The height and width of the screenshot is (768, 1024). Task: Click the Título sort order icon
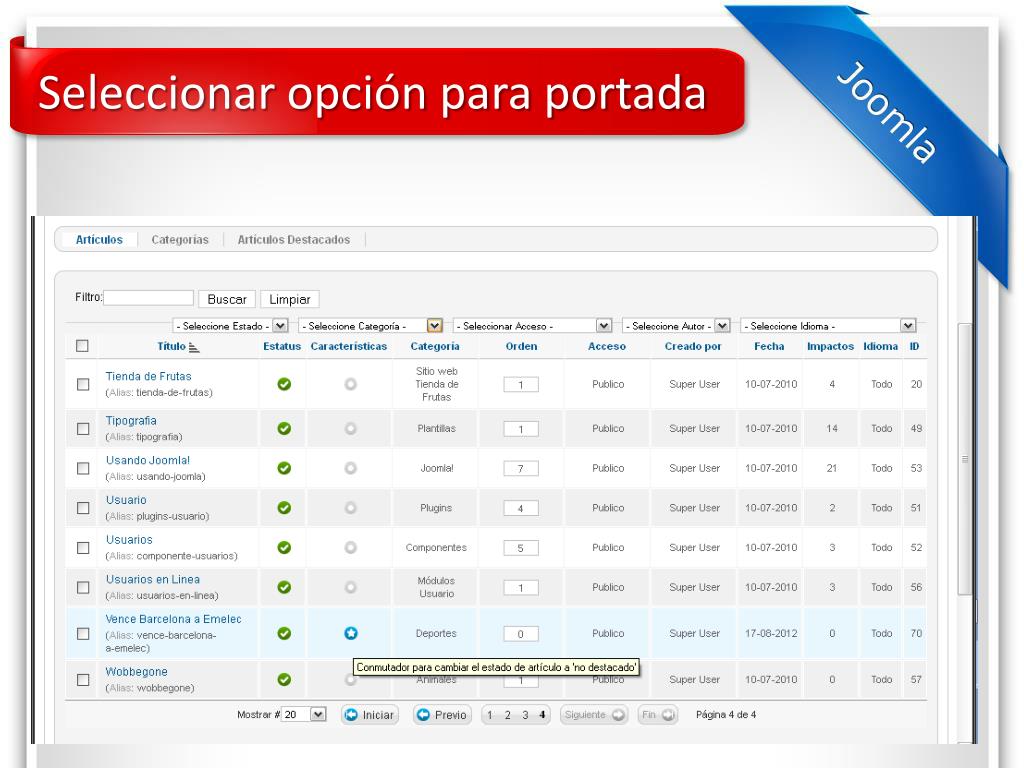pos(194,348)
